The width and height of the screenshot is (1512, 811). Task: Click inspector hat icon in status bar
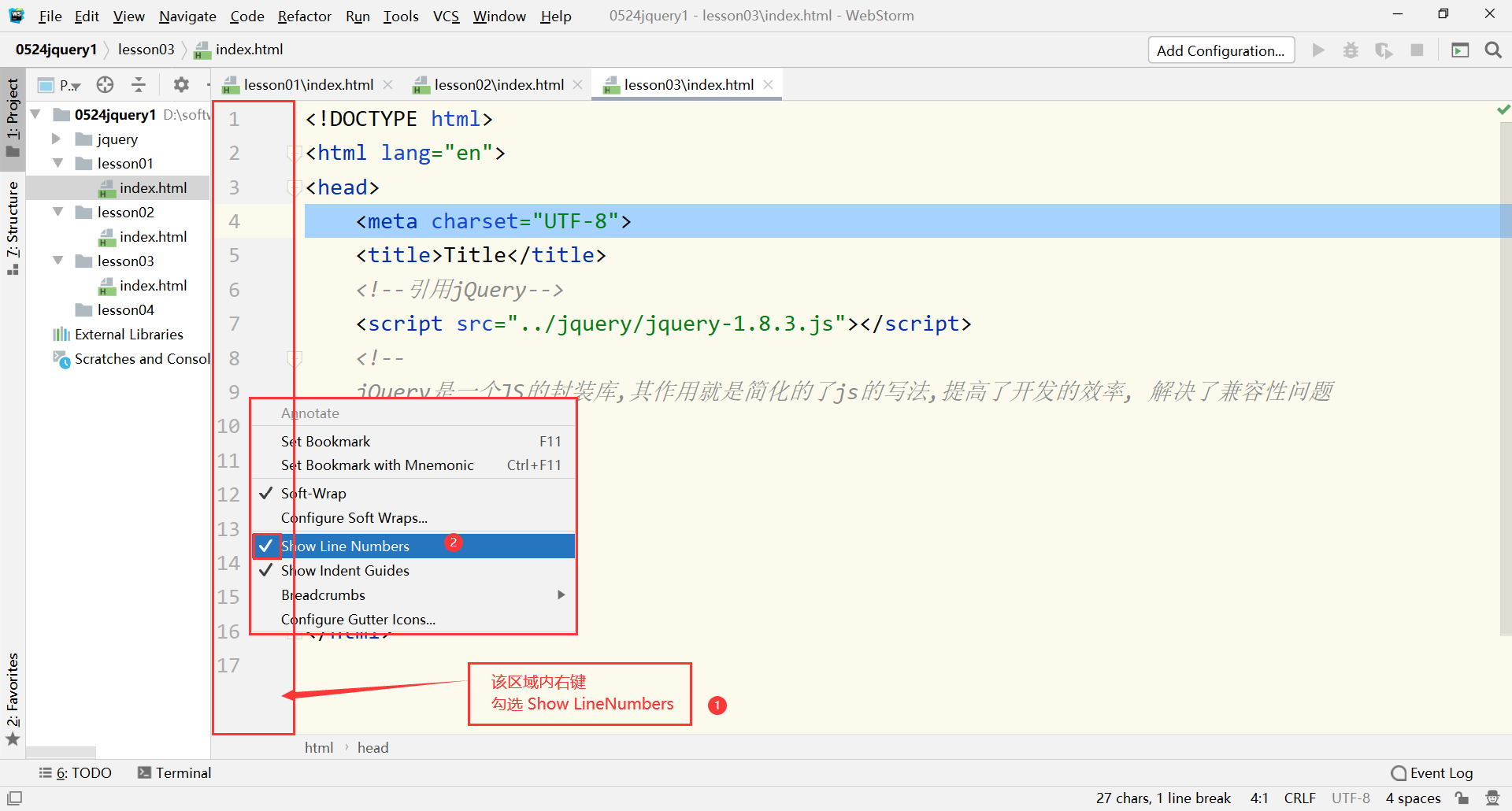point(1492,798)
